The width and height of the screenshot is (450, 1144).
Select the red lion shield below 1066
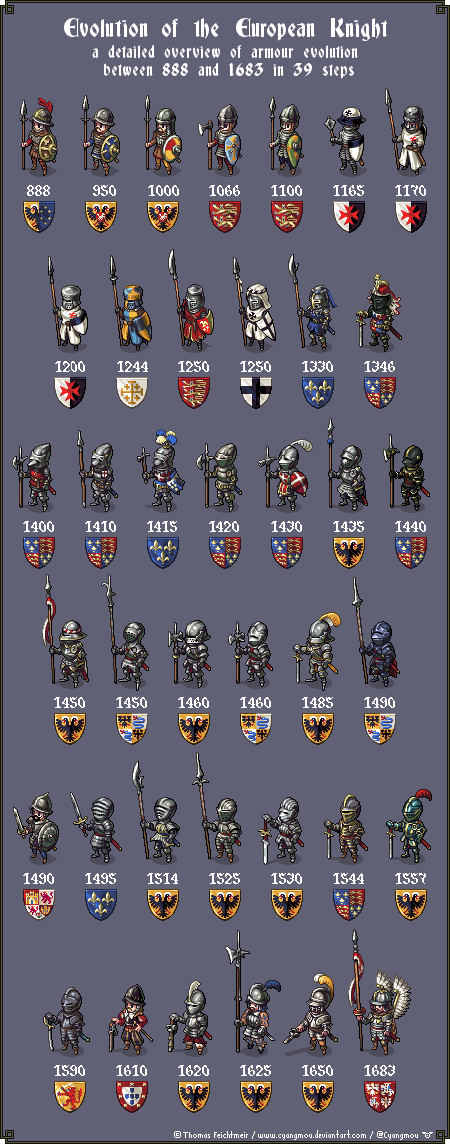225,217
